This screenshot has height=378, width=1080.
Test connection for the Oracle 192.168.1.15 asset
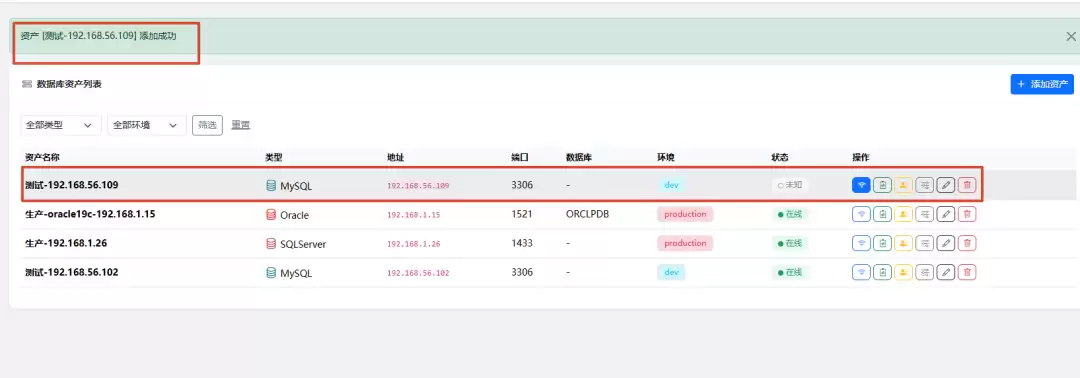[861, 214]
